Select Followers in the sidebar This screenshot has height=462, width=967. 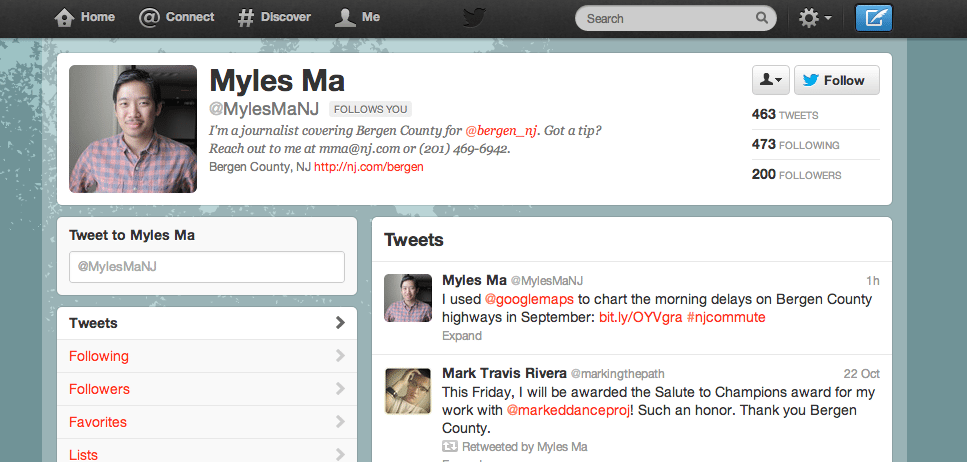(207, 389)
